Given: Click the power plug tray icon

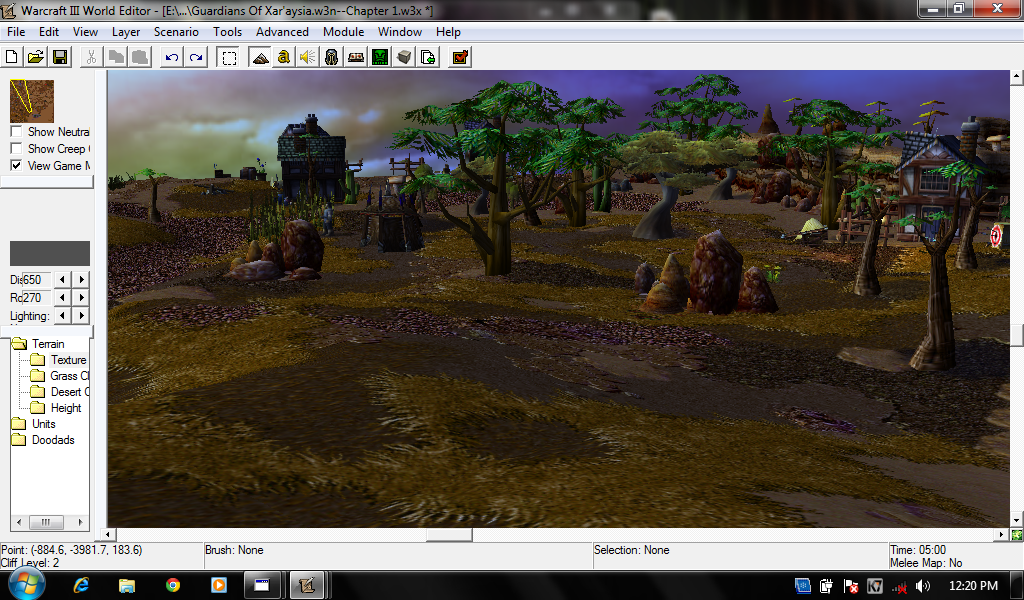Looking at the screenshot, I should 826,586.
